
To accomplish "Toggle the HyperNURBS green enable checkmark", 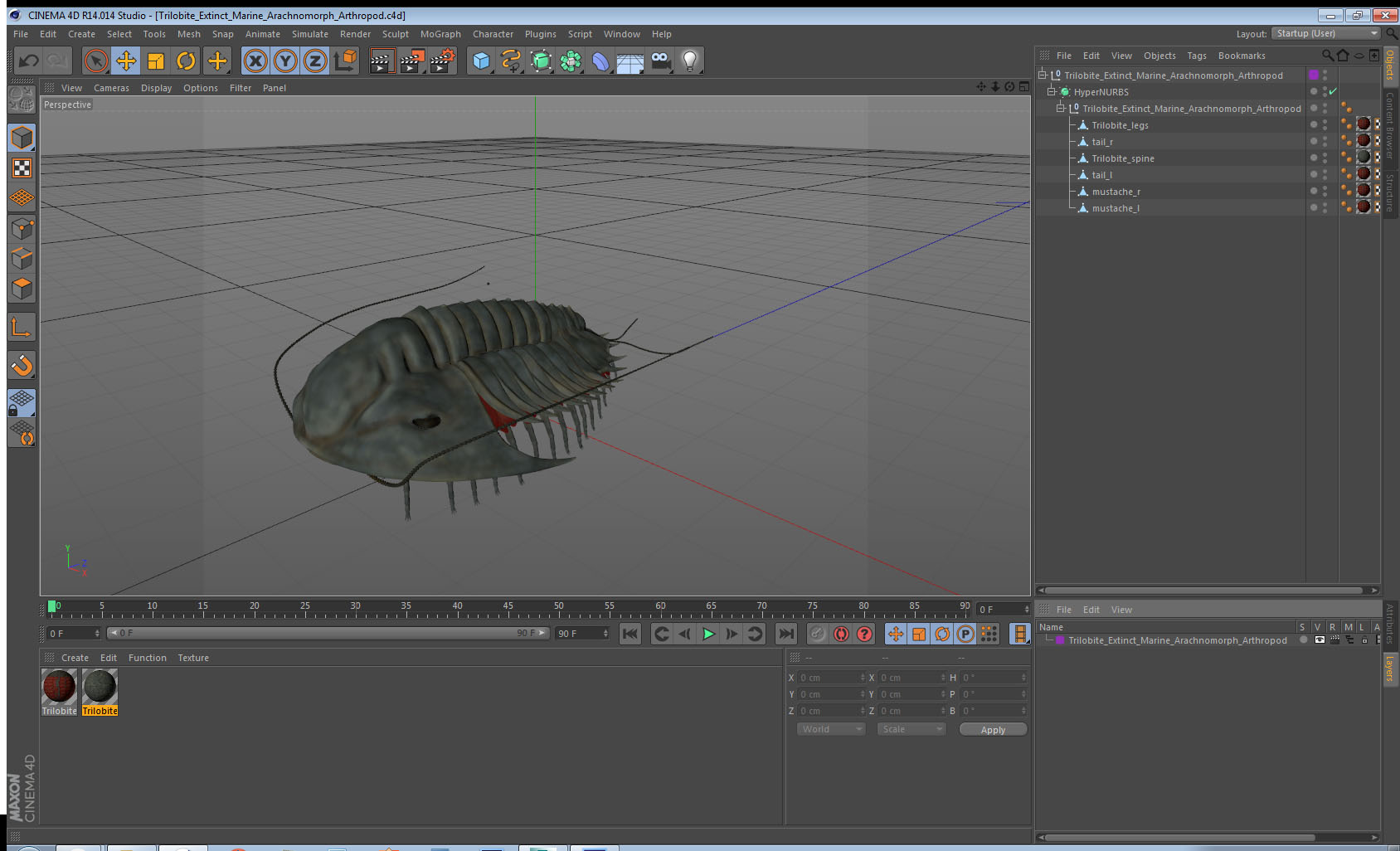I will coord(1333,92).
